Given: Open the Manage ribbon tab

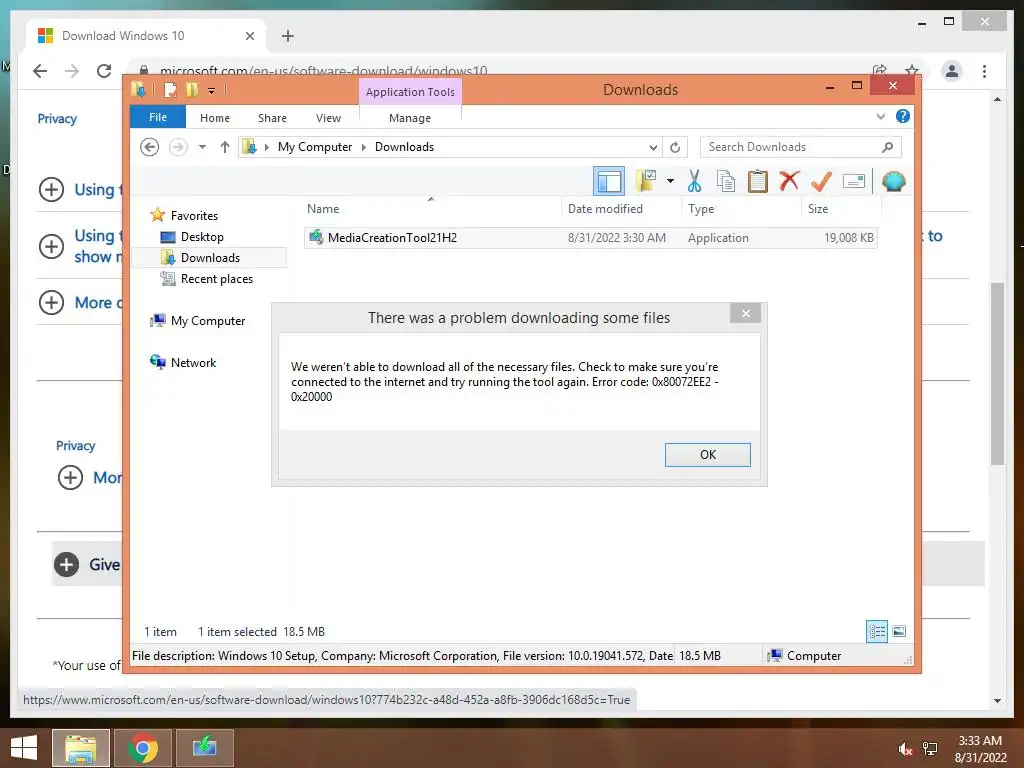Looking at the screenshot, I should (x=409, y=118).
